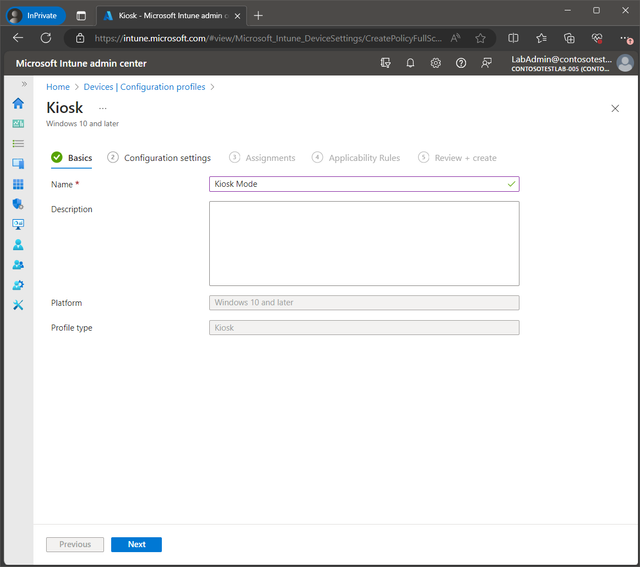Close the Kiosk browser tab

click(237, 16)
